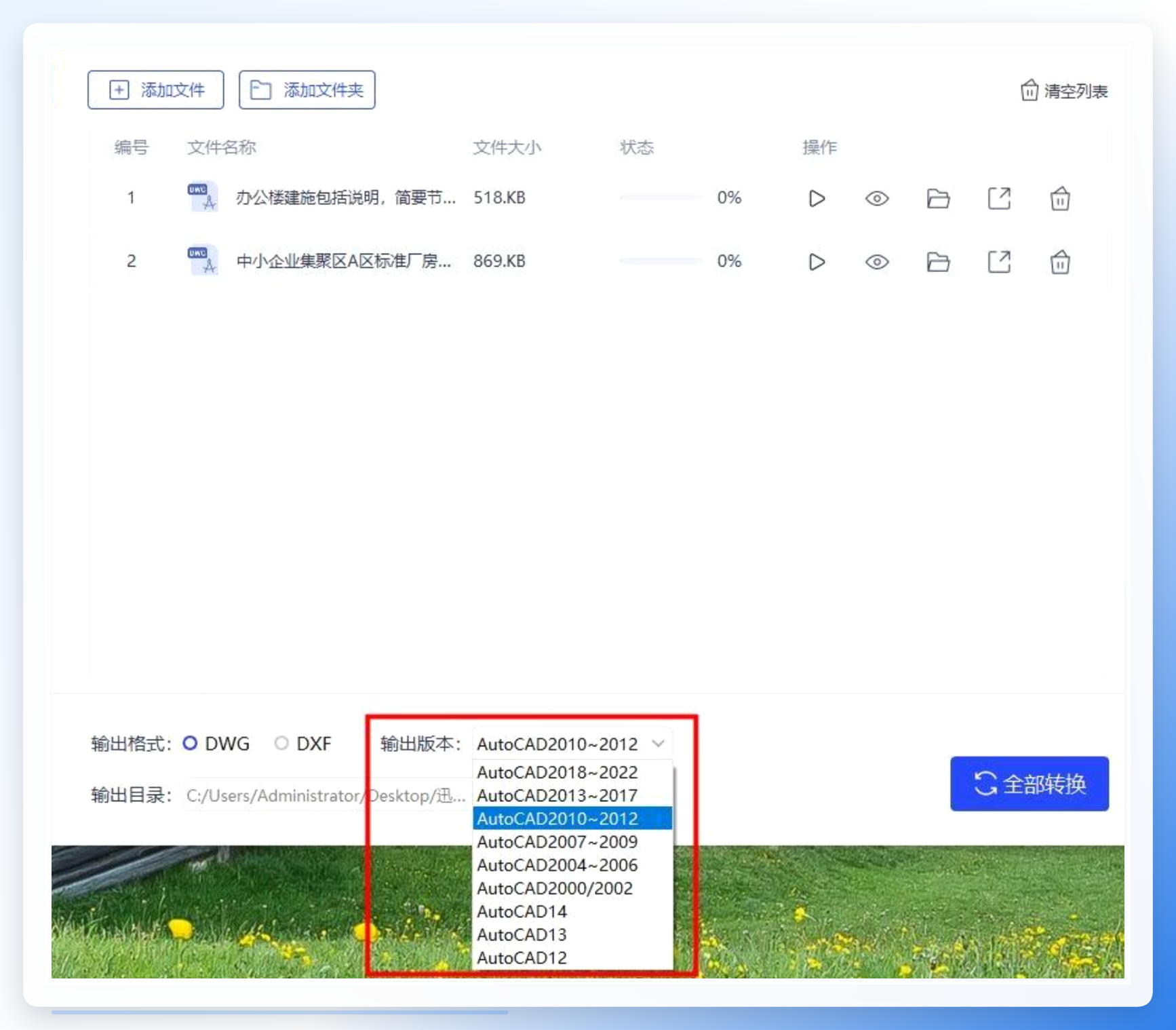Open output folder for file 2
The width and height of the screenshot is (1176, 1030).
pyautogui.click(x=938, y=261)
